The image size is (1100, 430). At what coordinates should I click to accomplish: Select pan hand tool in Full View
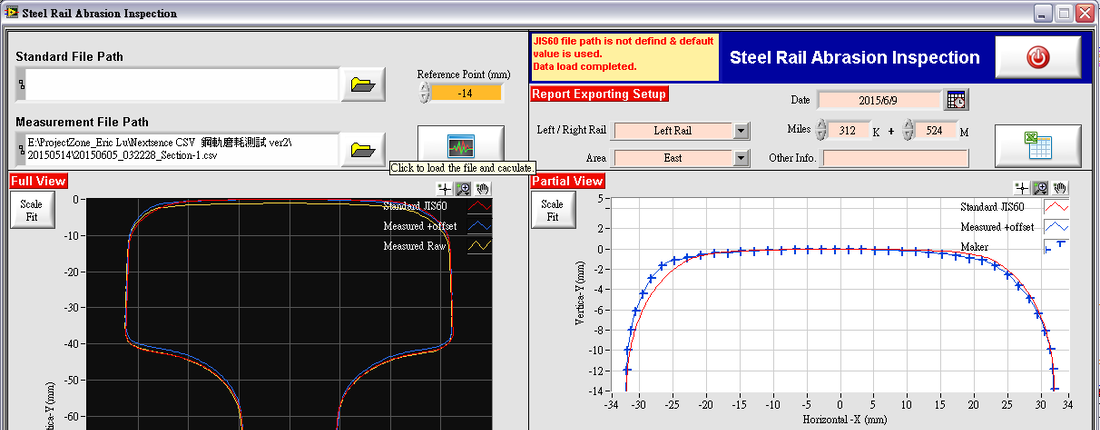pyautogui.click(x=482, y=188)
